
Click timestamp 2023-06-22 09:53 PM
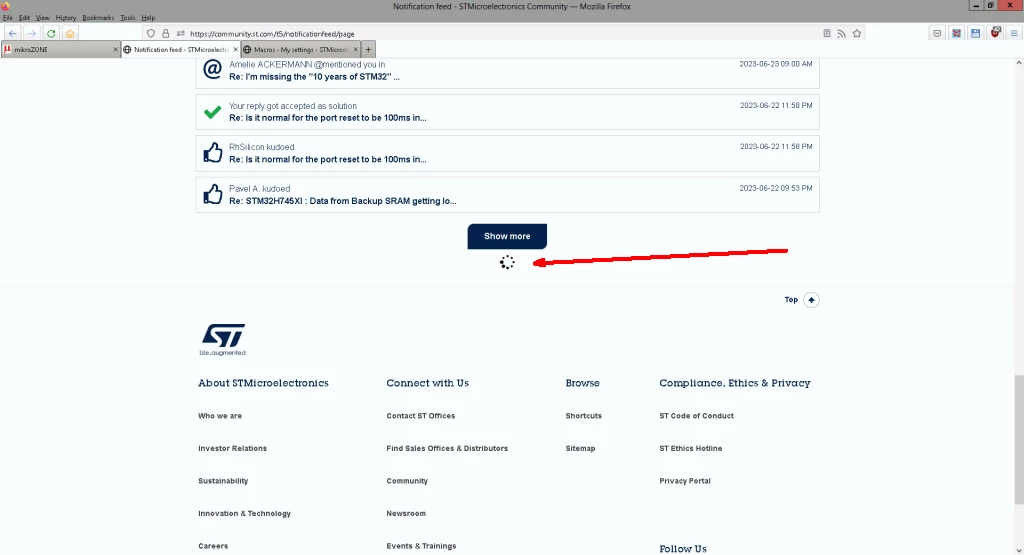click(776, 188)
